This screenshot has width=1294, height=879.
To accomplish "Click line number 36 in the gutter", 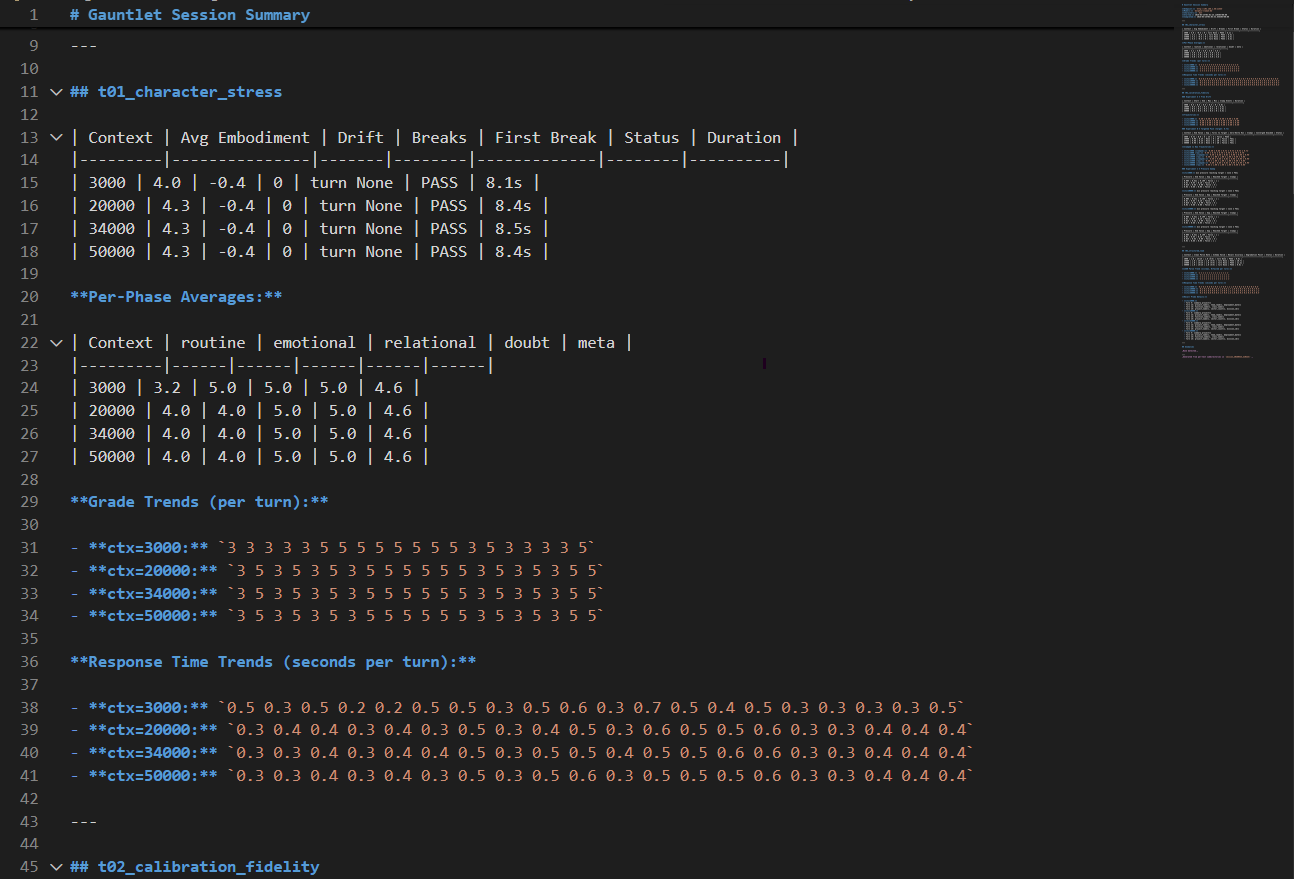I will click(x=28, y=662).
